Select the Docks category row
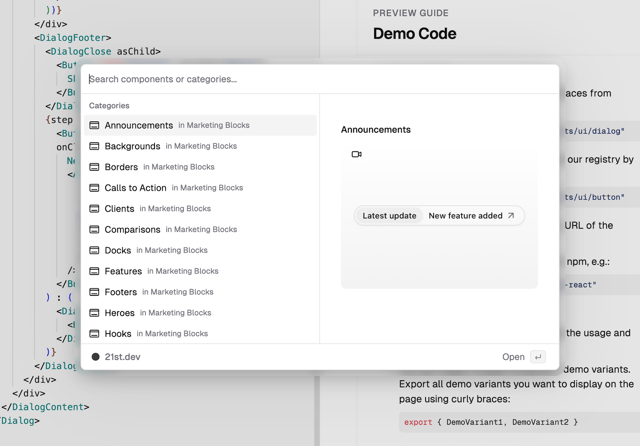Image resolution: width=640 pixels, height=446 pixels. pos(200,250)
